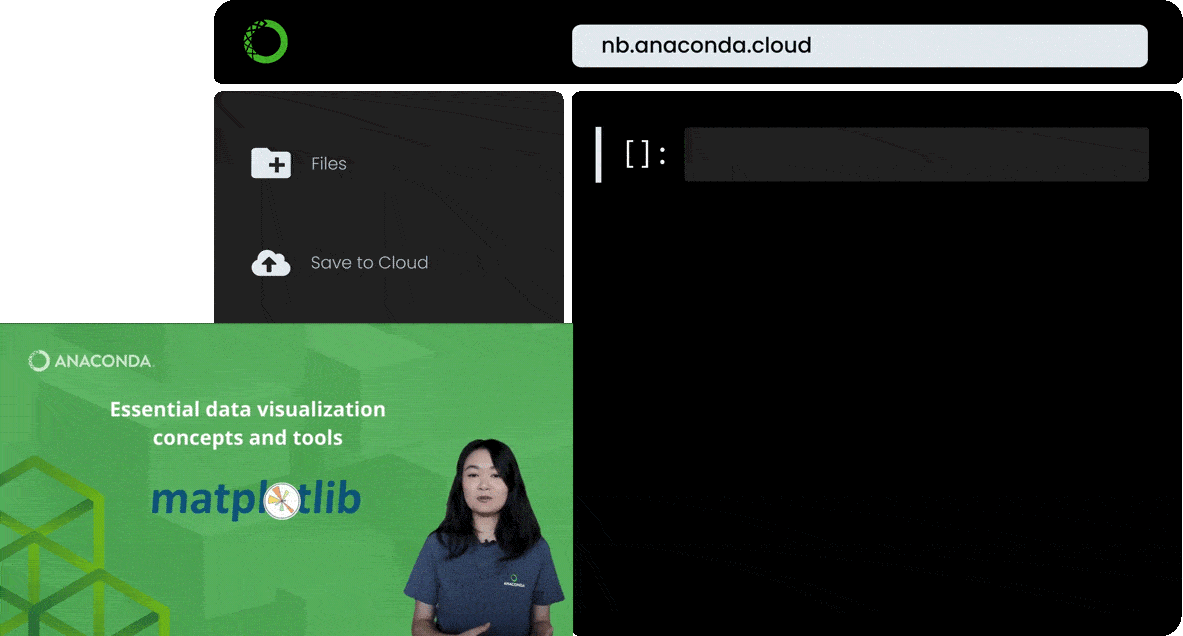This screenshot has width=1183, height=636.
Task: Click the Anaconda logo in video card
Action: pos(91,361)
